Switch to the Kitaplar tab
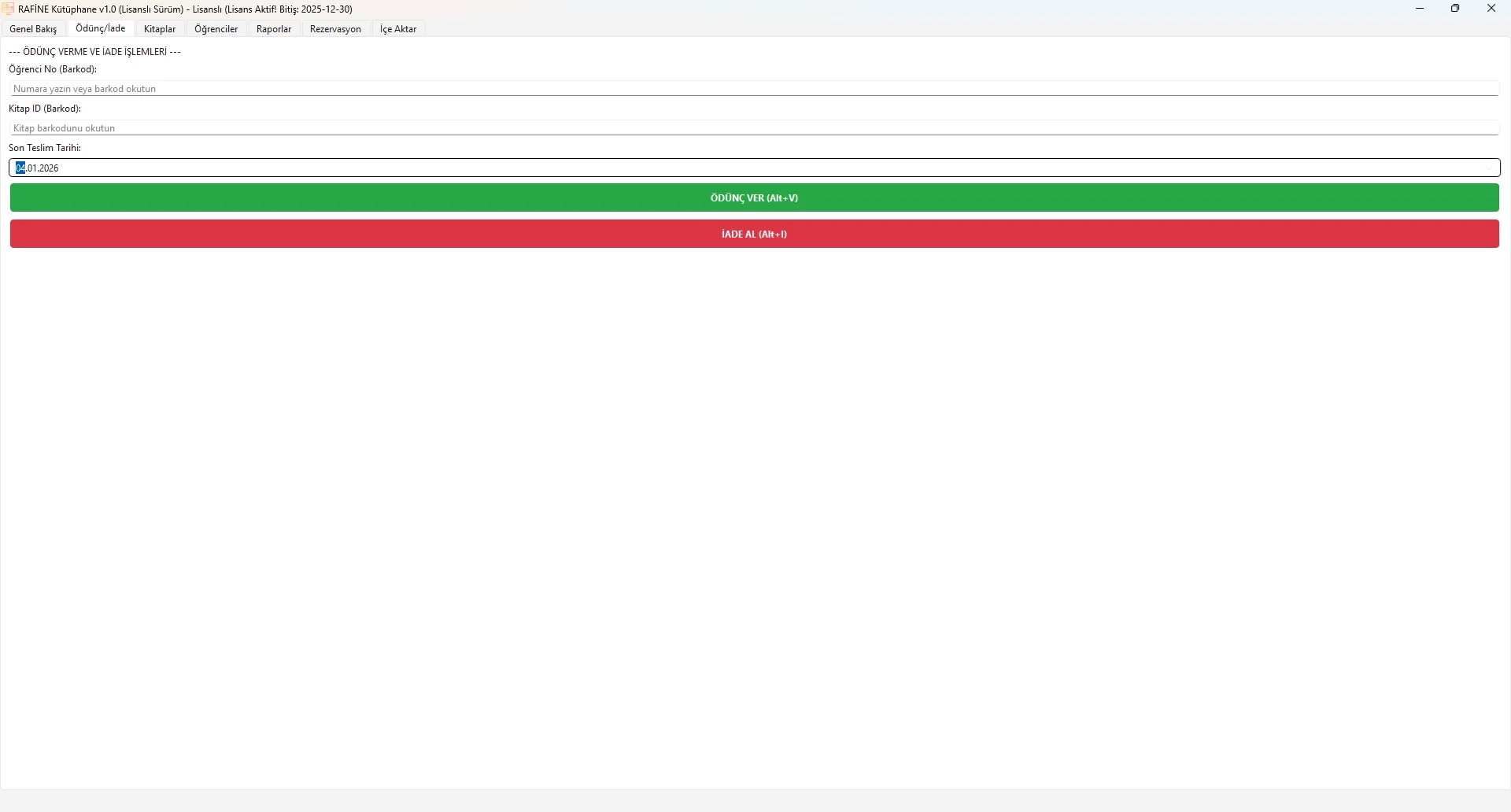The width and height of the screenshot is (1511, 812). coord(160,29)
